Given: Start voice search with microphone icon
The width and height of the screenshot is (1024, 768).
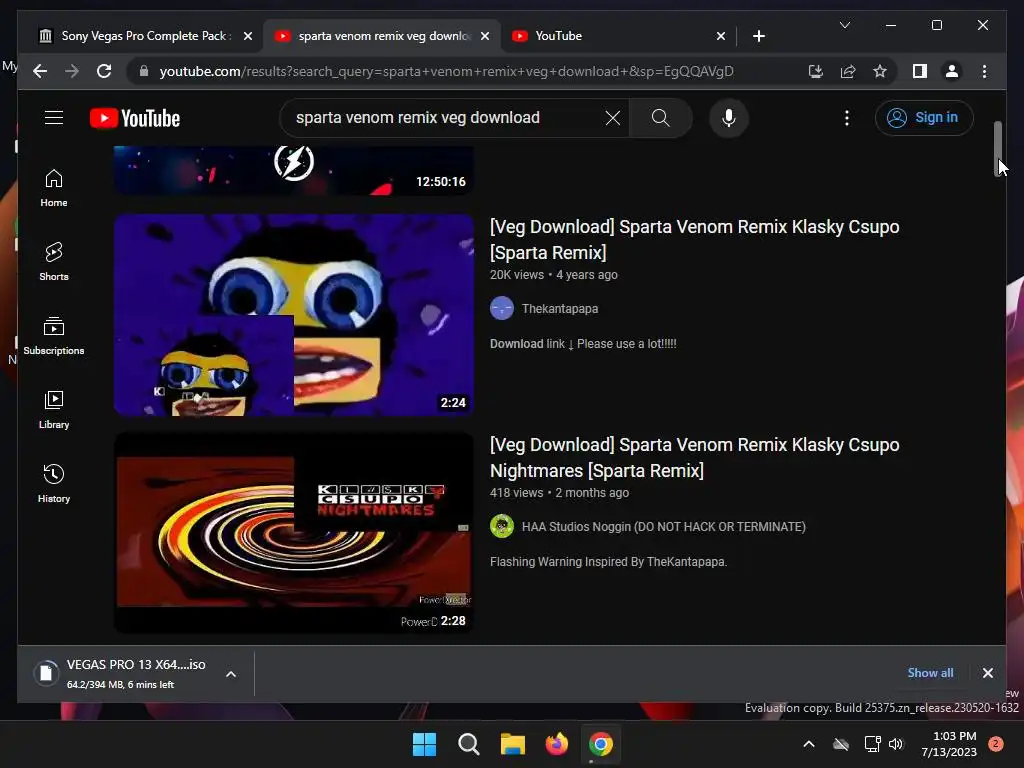Looking at the screenshot, I should (729, 118).
